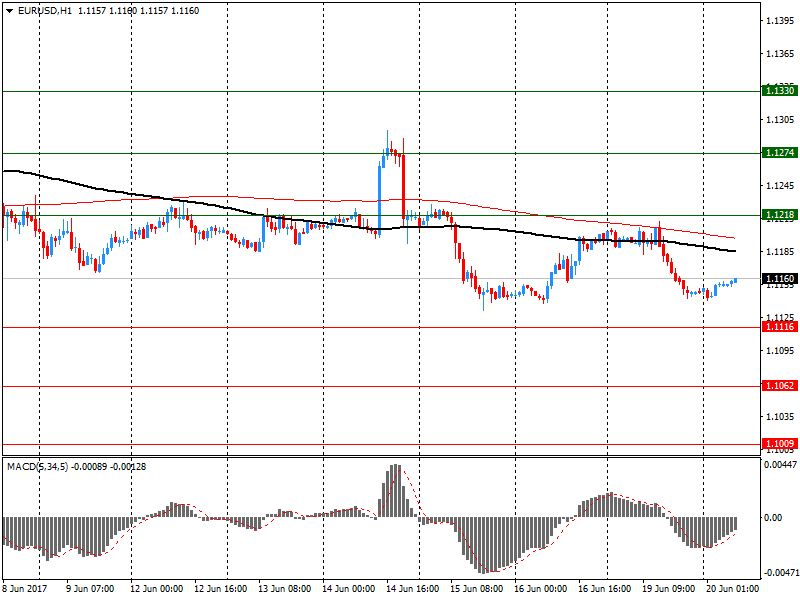
Task: Click the 9 Jun 07:00 time axis label
Action: (90, 589)
